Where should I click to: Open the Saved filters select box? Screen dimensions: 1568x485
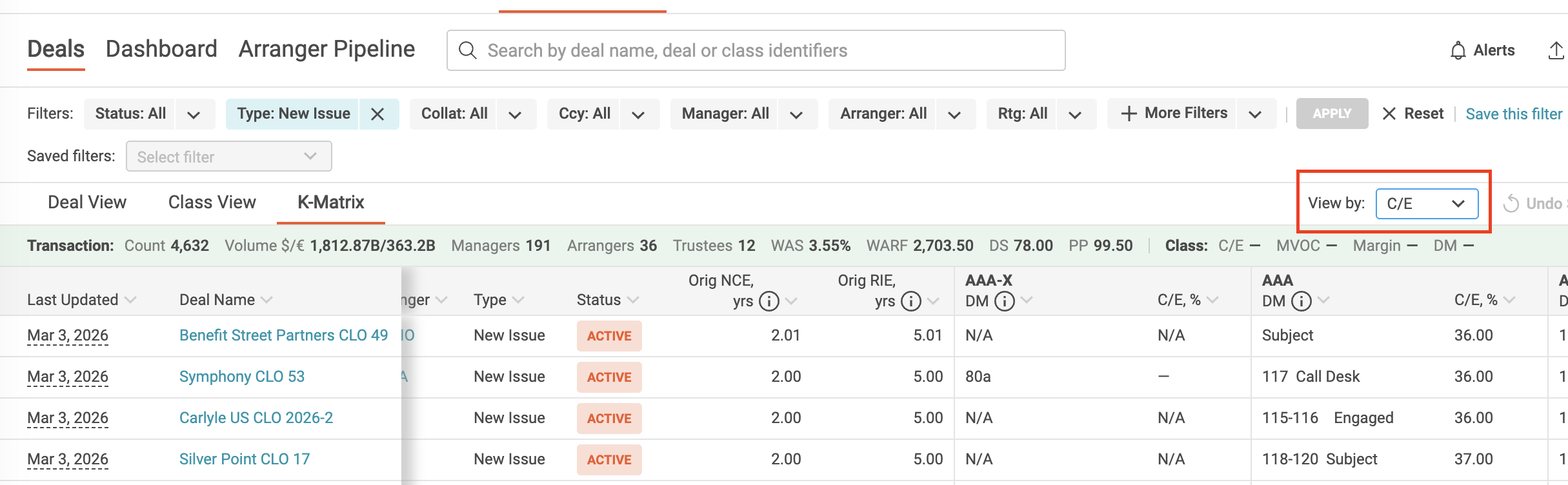pyautogui.click(x=228, y=157)
